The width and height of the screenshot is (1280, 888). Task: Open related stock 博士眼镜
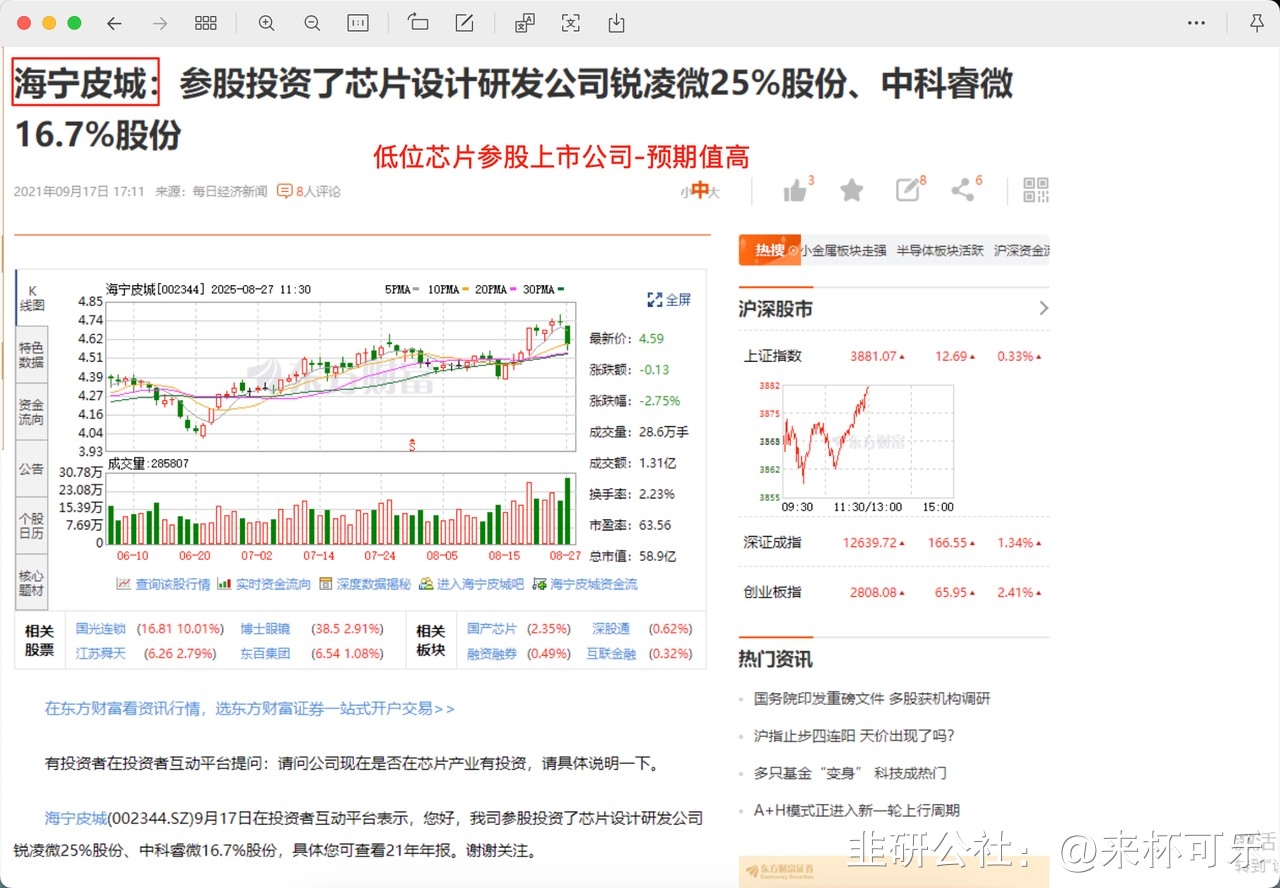pyautogui.click(x=265, y=629)
